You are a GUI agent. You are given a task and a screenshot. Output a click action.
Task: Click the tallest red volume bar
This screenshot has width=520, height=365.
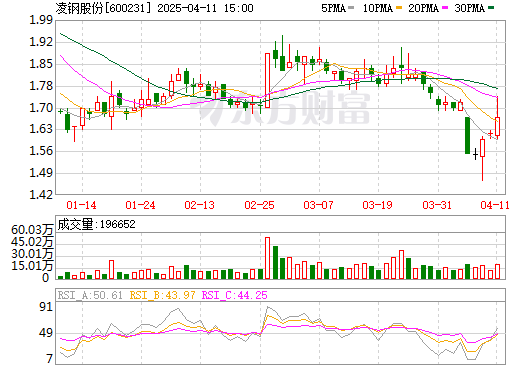pyautogui.click(x=267, y=258)
